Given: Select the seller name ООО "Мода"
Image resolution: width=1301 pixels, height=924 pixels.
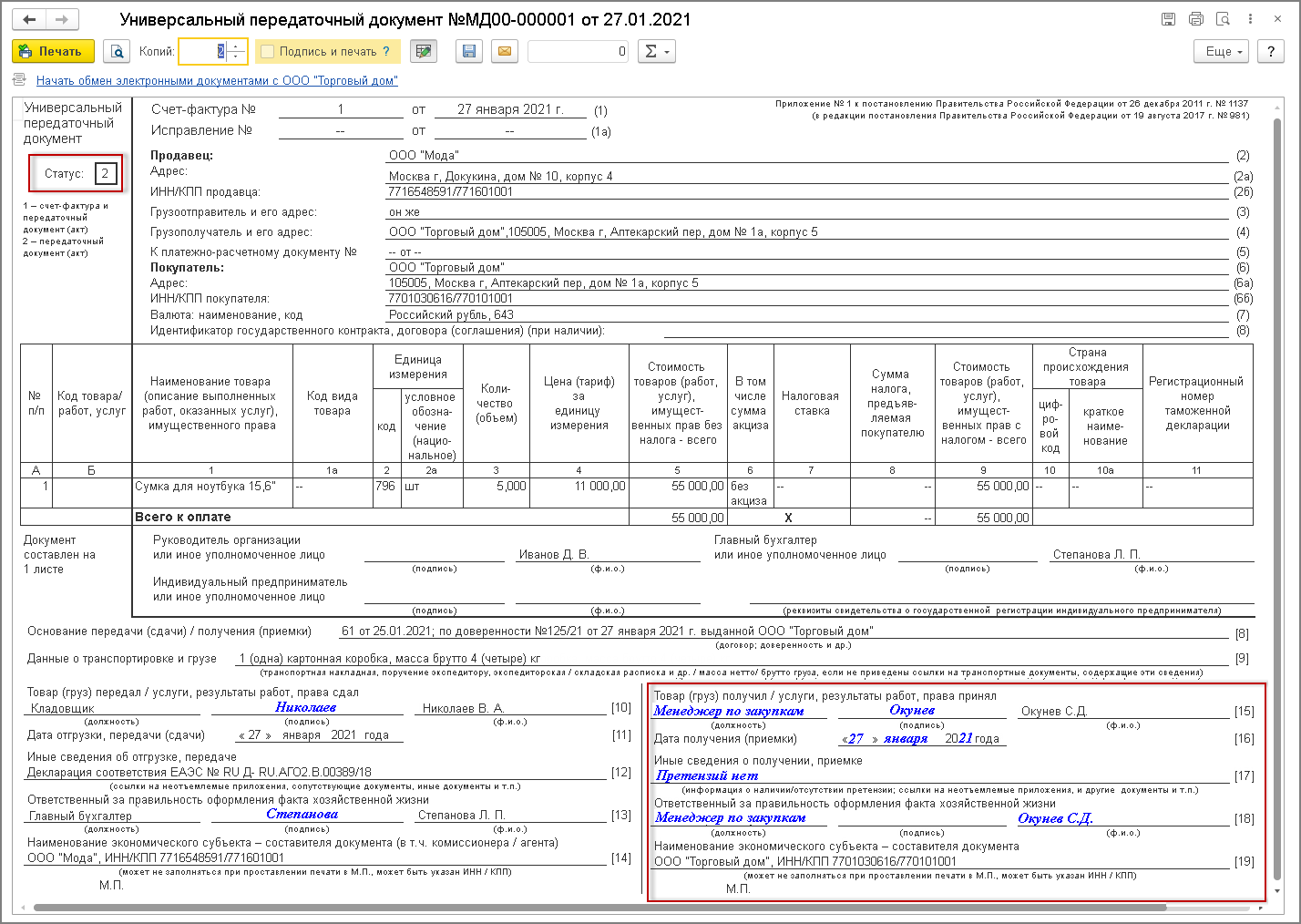Looking at the screenshot, I should tap(424, 156).
